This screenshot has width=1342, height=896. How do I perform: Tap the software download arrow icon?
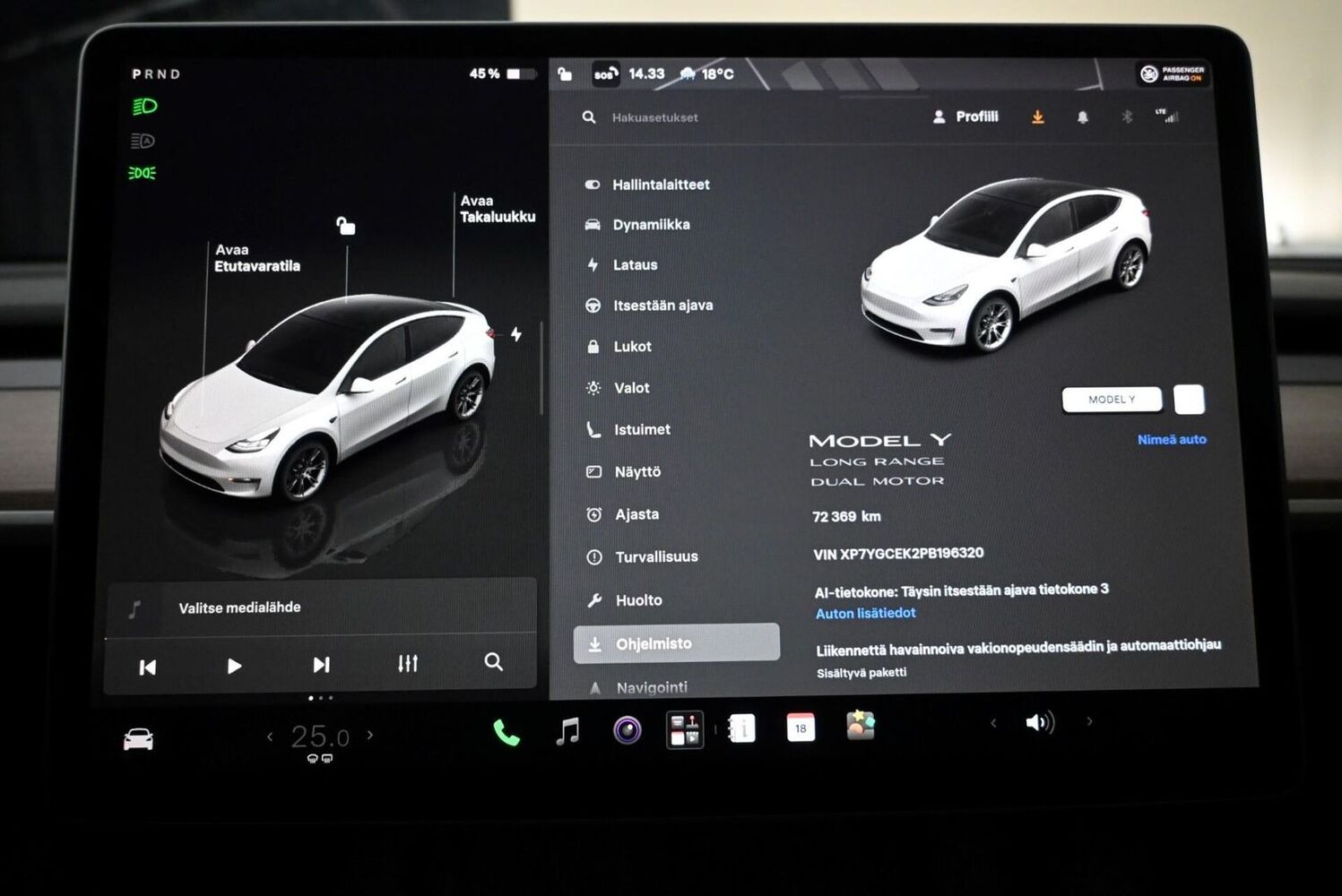1037,117
